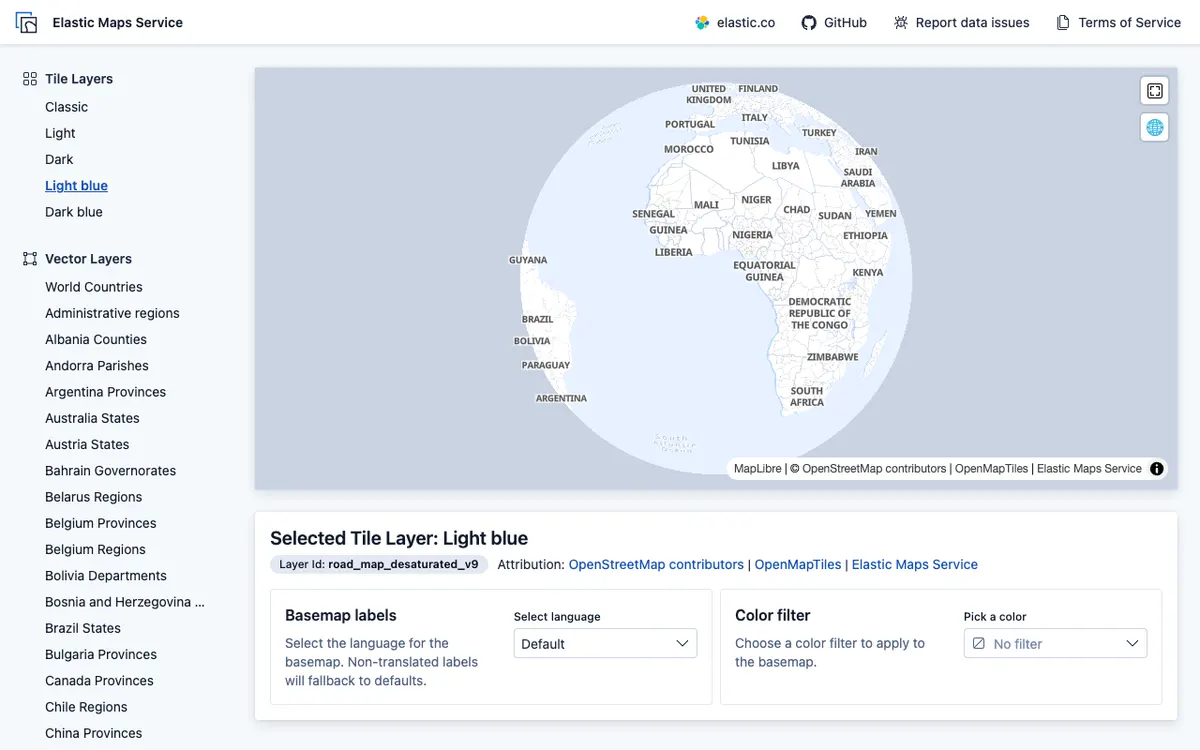This screenshot has height=750, width=1200.
Task: Select the Light blue tile layer
Action: tap(76, 185)
